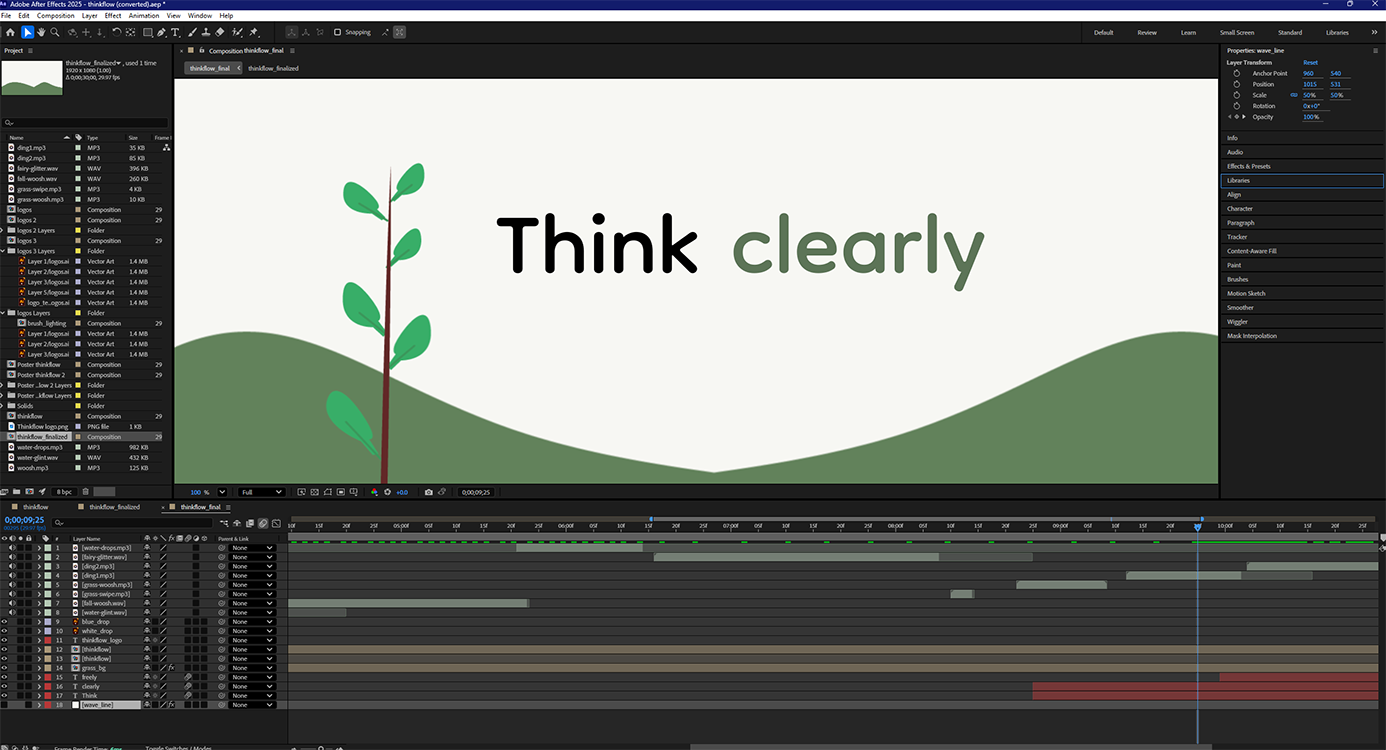This screenshot has width=1386, height=750.
Task: Switch to the thinkflow_finalized timeline tab
Action: pyautogui.click(x=115, y=507)
